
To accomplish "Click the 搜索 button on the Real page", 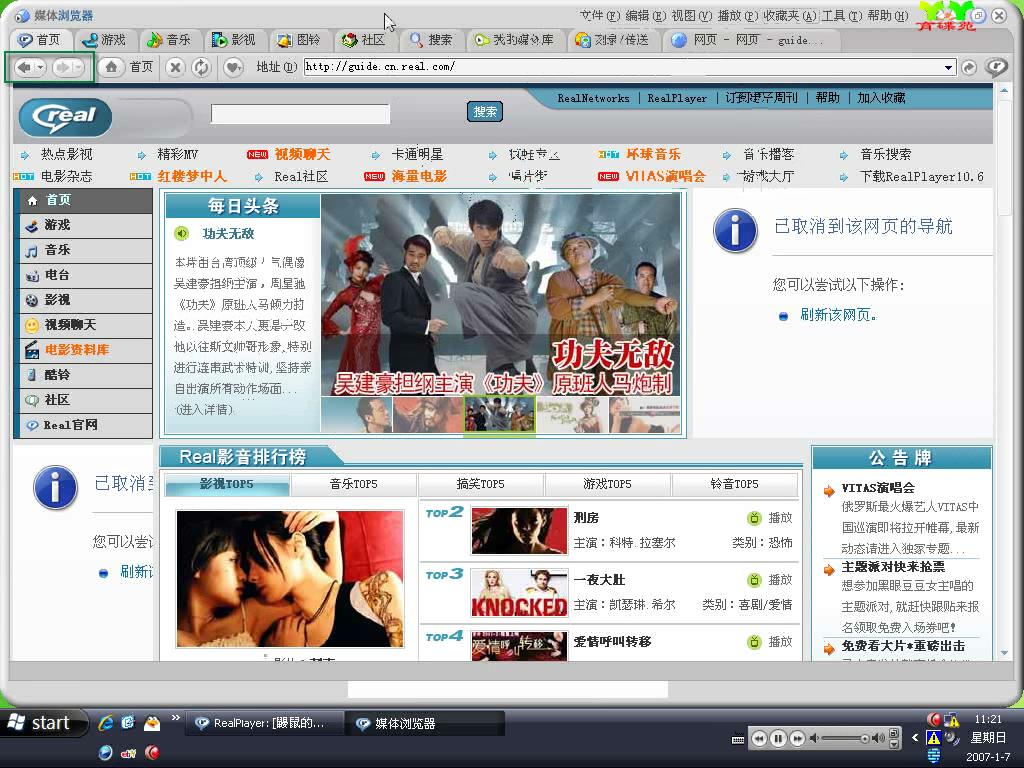I will (x=485, y=112).
